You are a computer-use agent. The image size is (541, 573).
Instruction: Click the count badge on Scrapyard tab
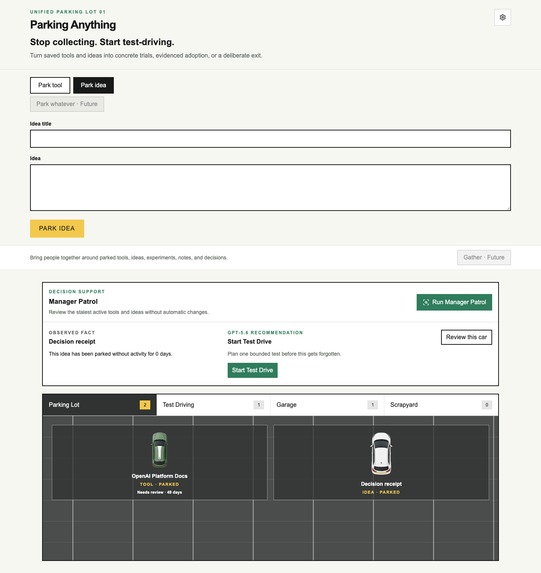pyautogui.click(x=486, y=405)
